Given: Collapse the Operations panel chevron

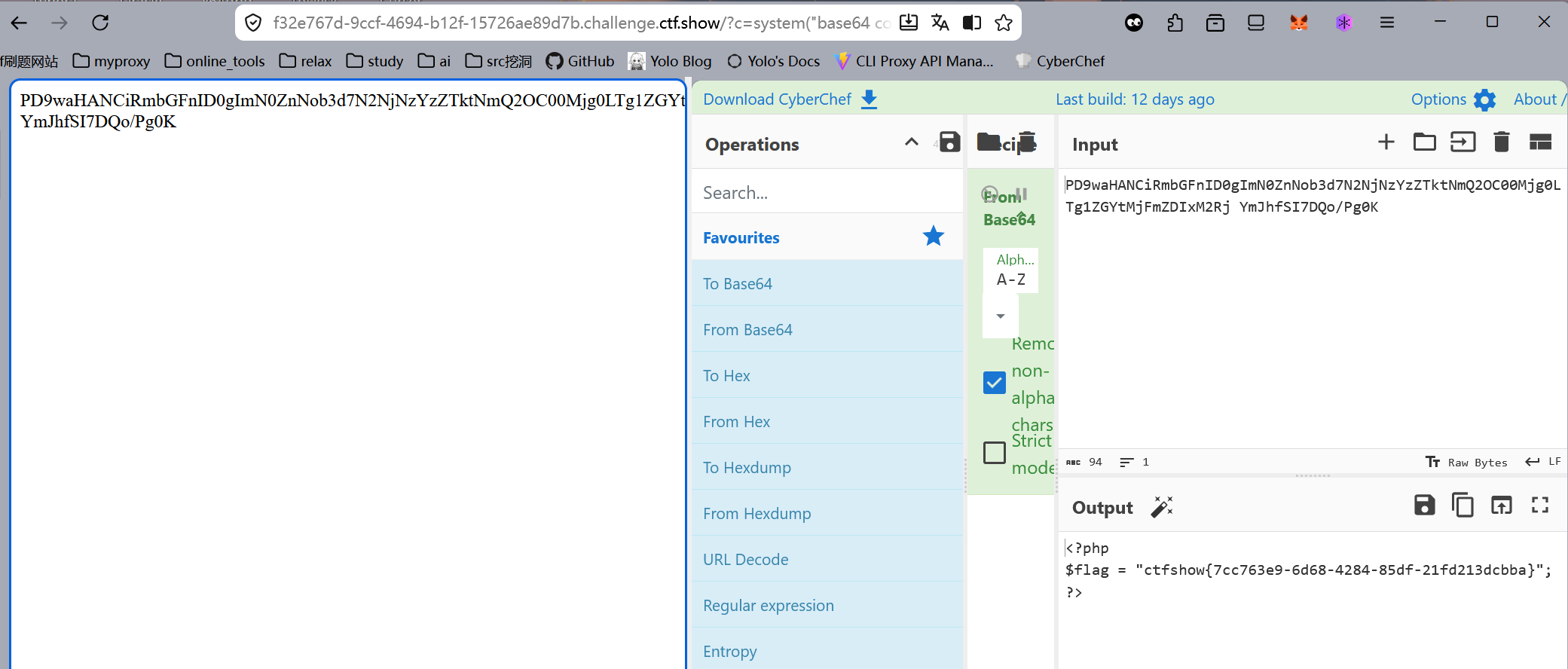Looking at the screenshot, I should 912,142.
